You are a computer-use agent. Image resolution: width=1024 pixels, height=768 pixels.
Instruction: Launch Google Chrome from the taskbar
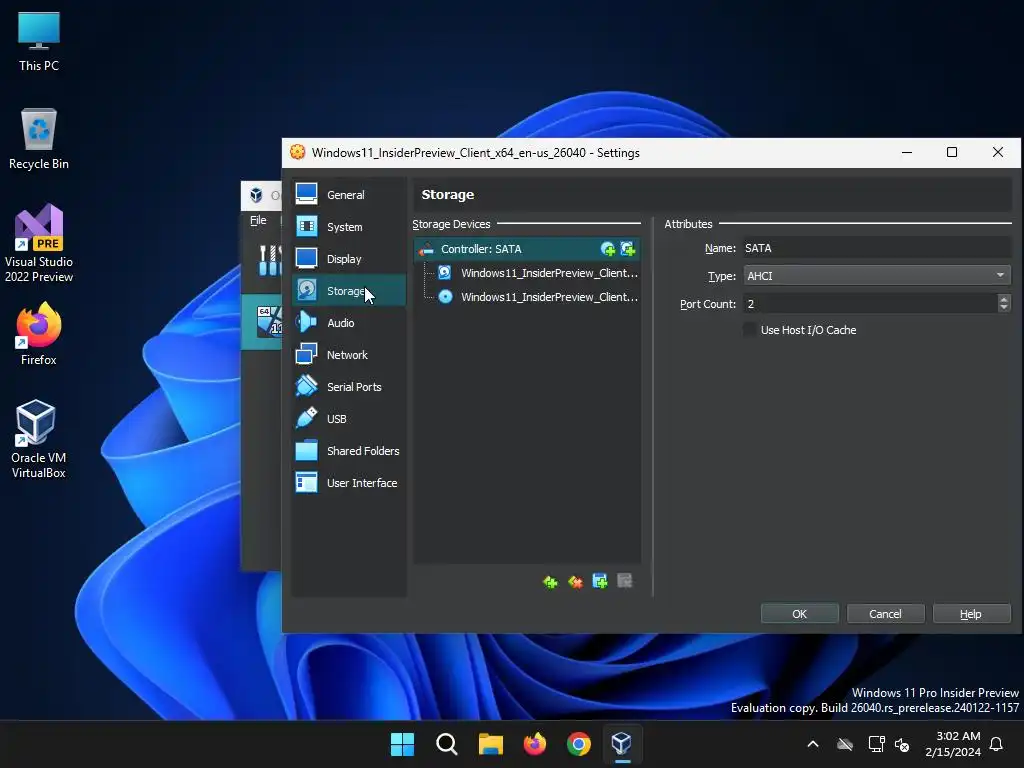pyautogui.click(x=579, y=744)
